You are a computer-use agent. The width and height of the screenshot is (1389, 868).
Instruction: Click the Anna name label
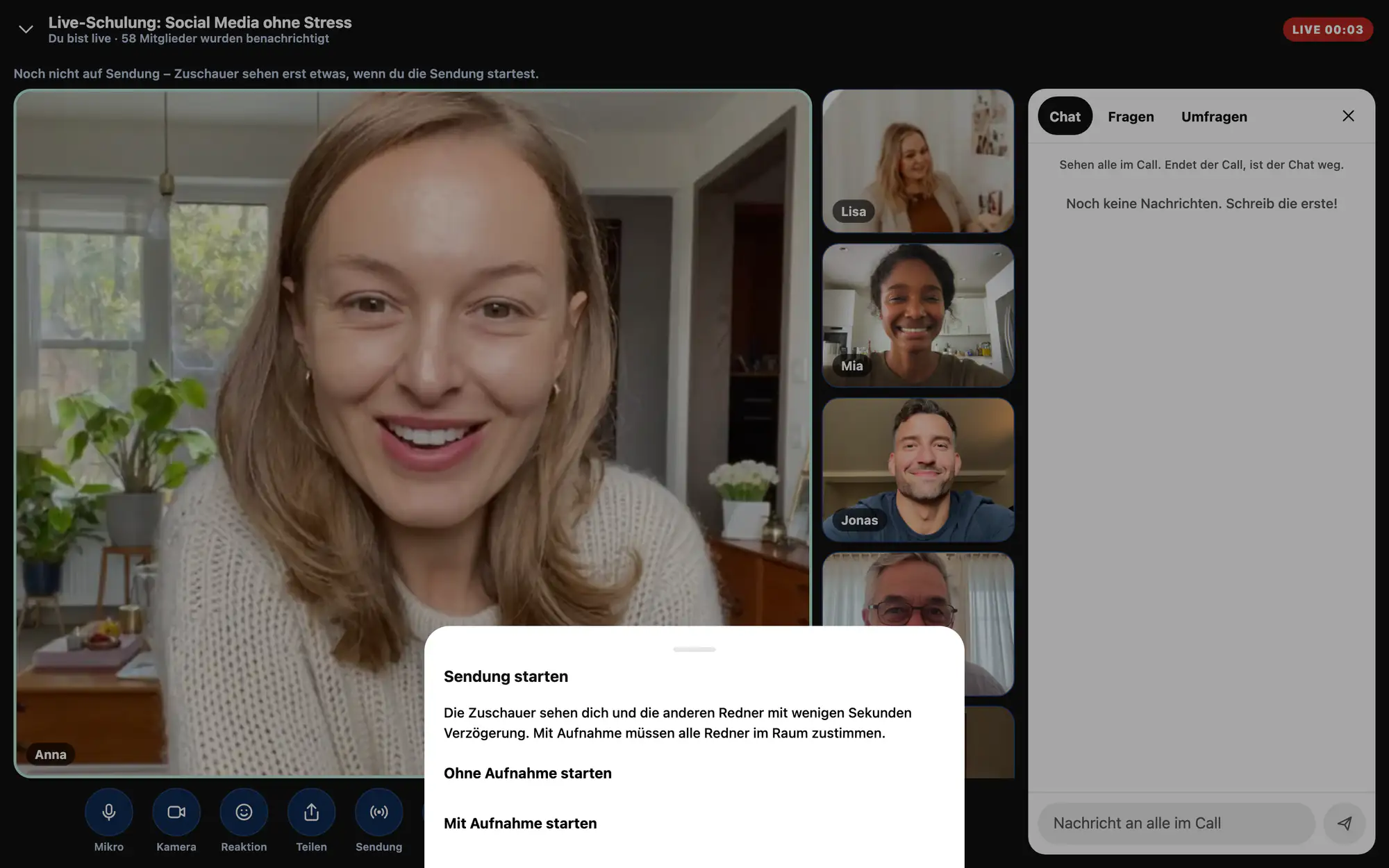pyautogui.click(x=51, y=754)
